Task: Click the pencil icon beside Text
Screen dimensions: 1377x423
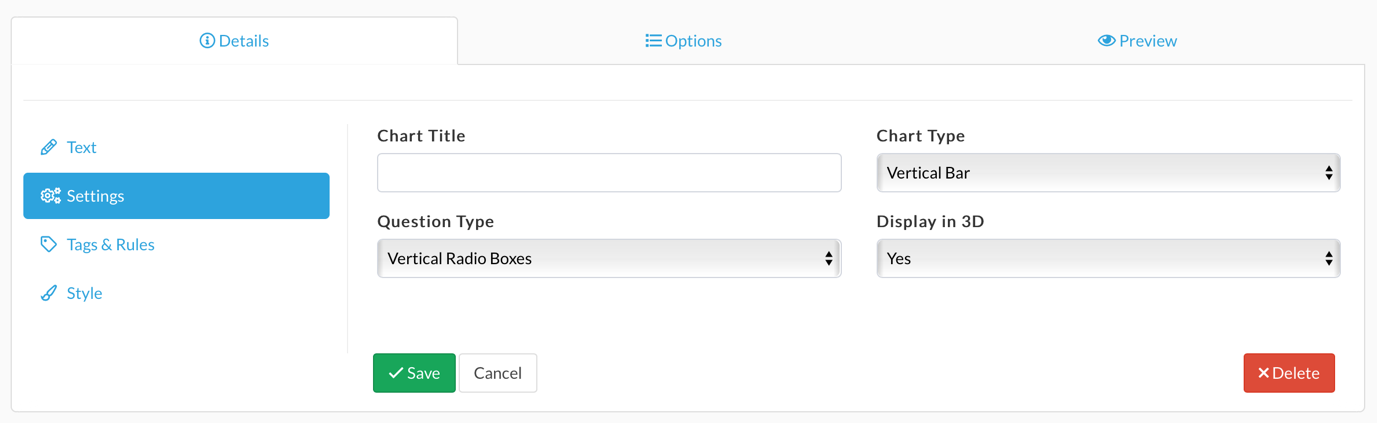Action: click(x=48, y=147)
